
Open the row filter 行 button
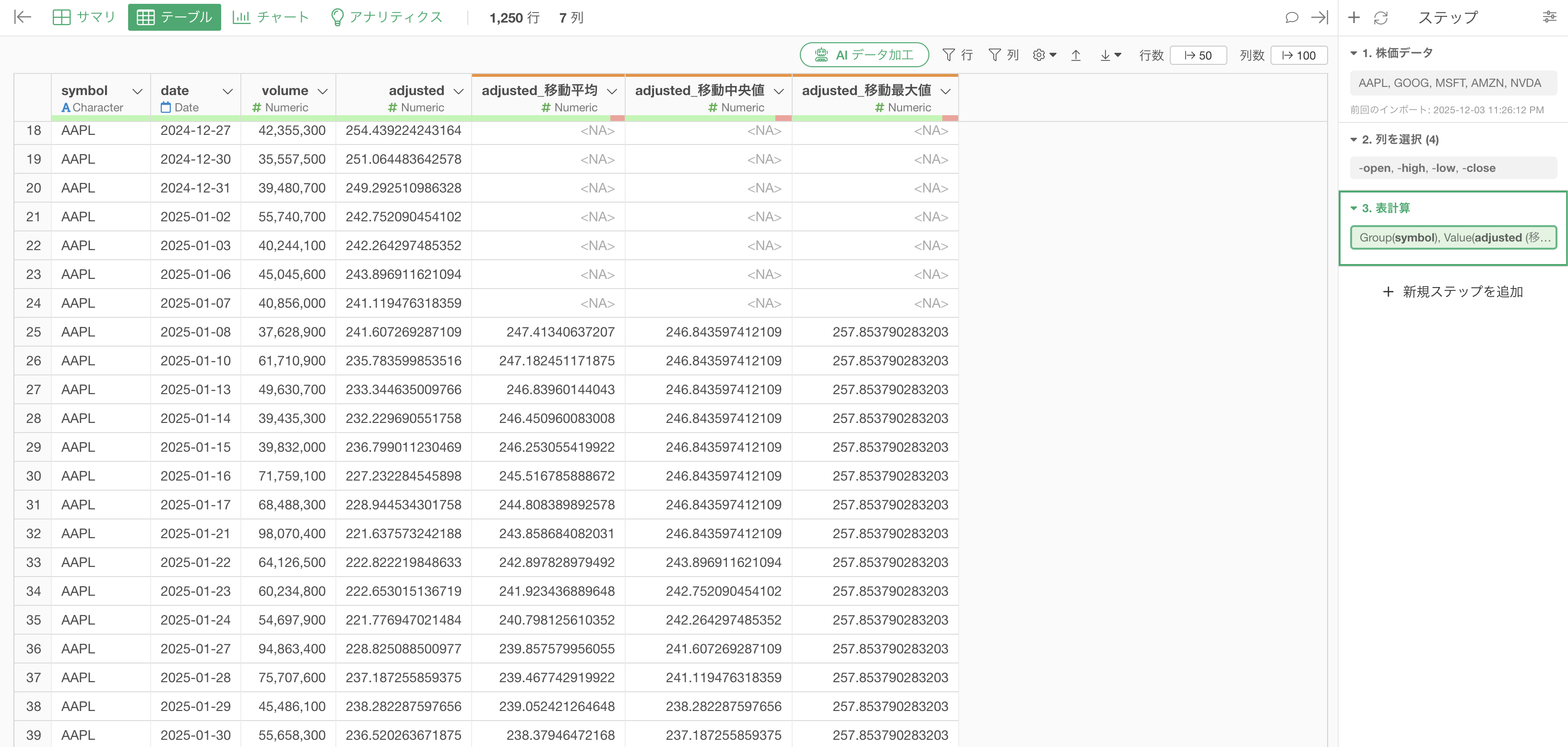coord(958,55)
